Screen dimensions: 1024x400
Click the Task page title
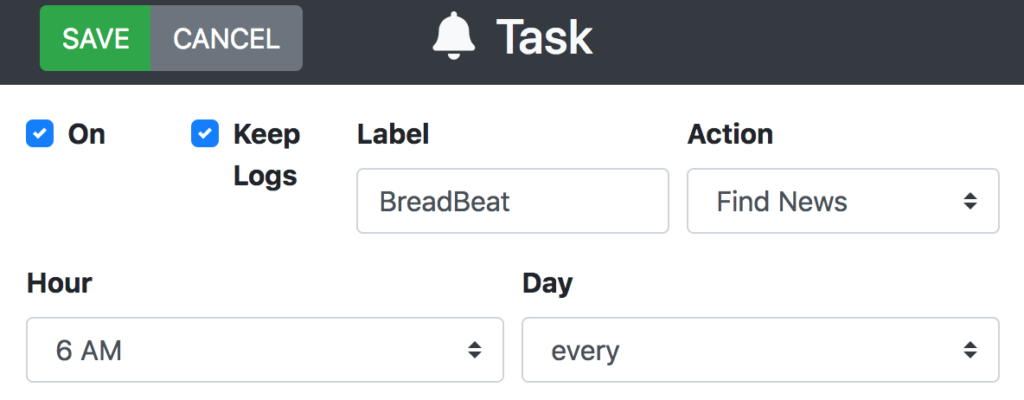tap(544, 37)
